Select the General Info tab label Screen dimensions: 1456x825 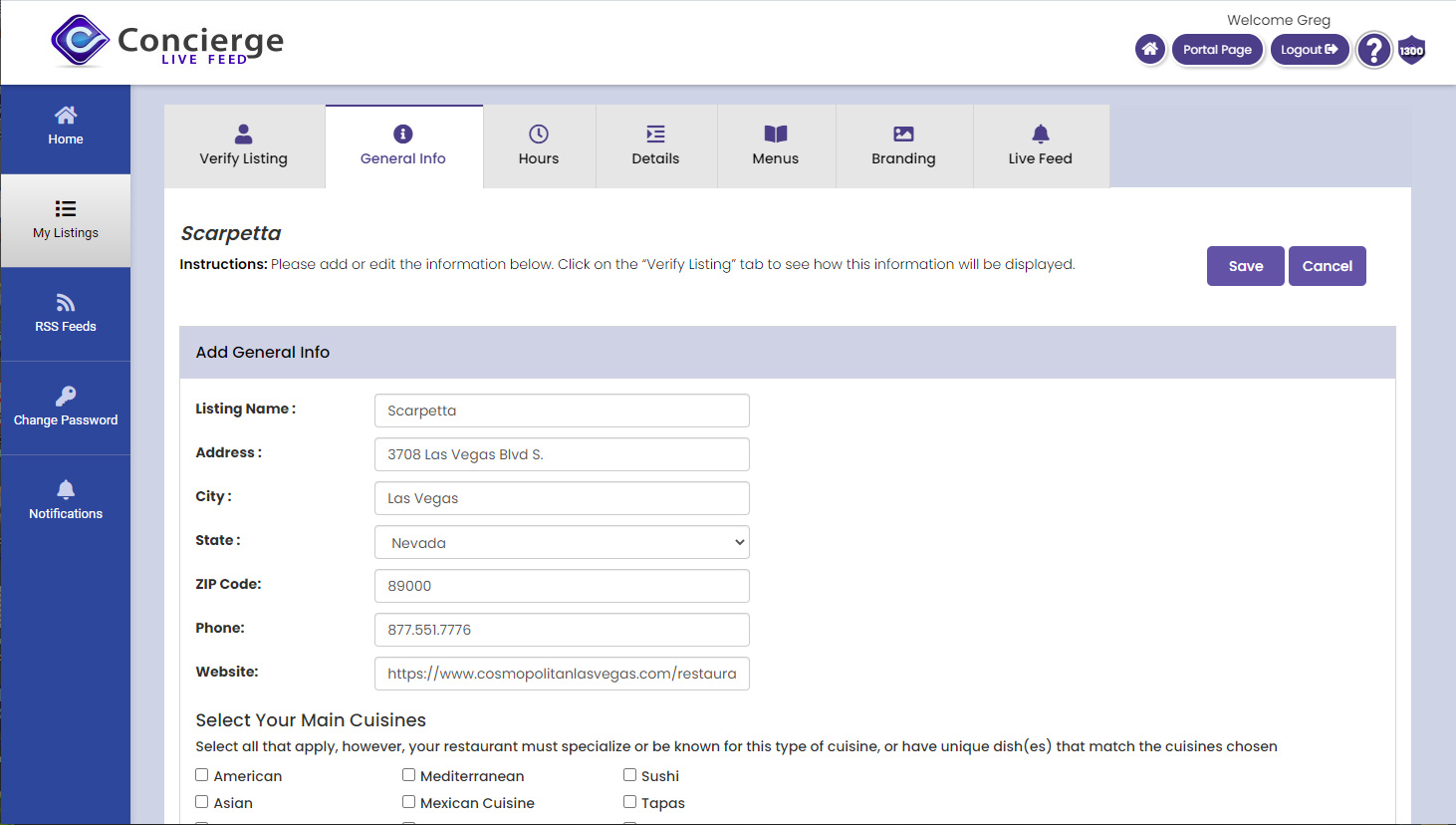click(403, 158)
